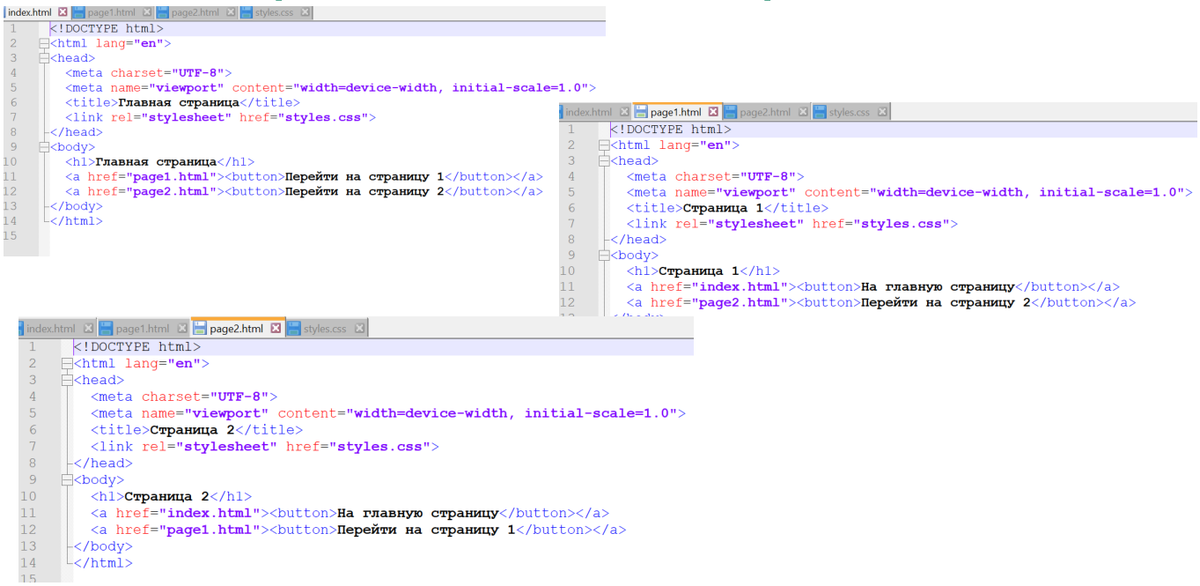This screenshot has height=586, width=1200.
Task: Click line number 14 in page2.html editor
Action: pos(28,562)
